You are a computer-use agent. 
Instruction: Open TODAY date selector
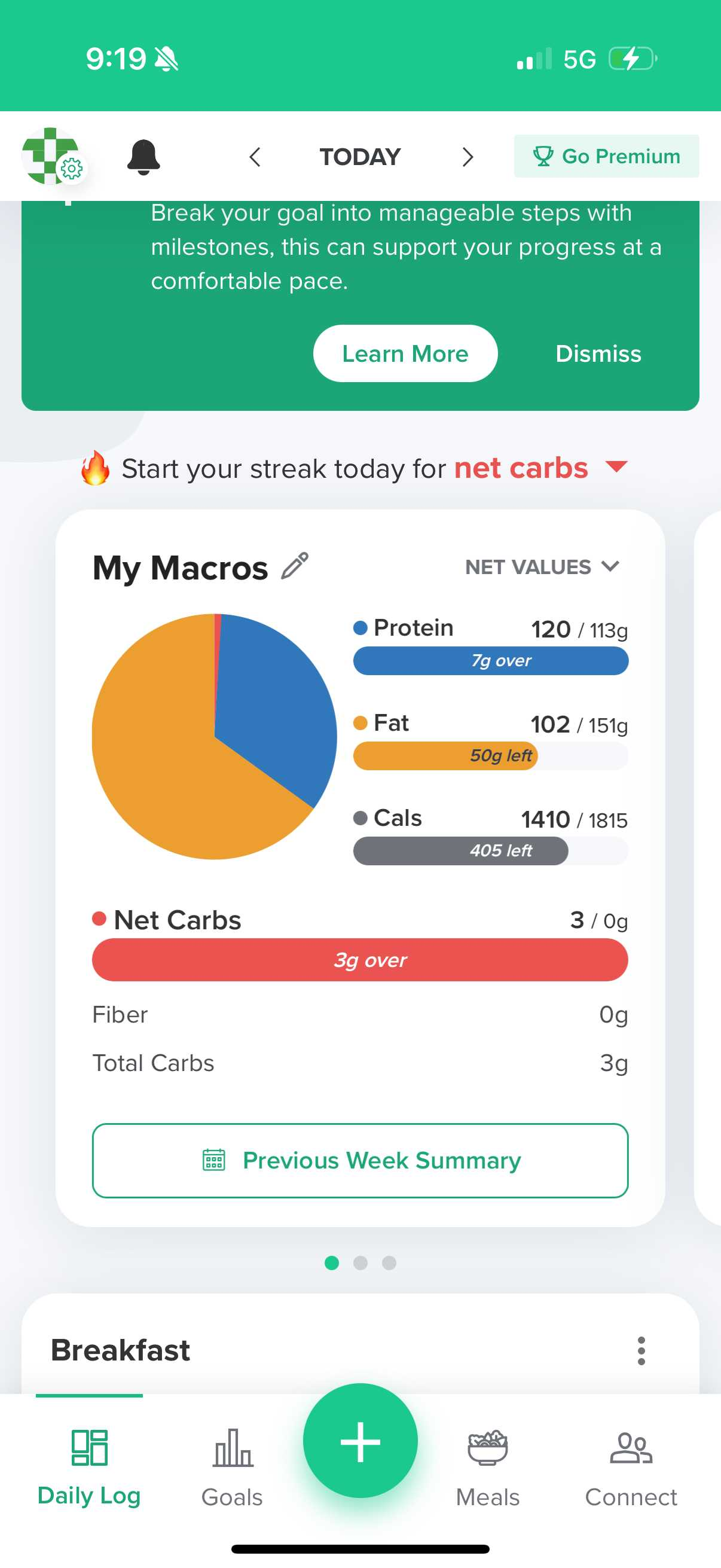[360, 157]
